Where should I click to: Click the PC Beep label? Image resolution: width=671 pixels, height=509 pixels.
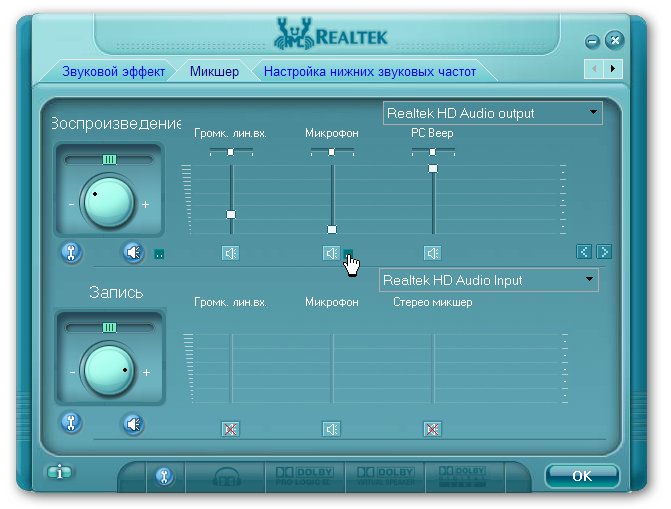[x=432, y=133]
